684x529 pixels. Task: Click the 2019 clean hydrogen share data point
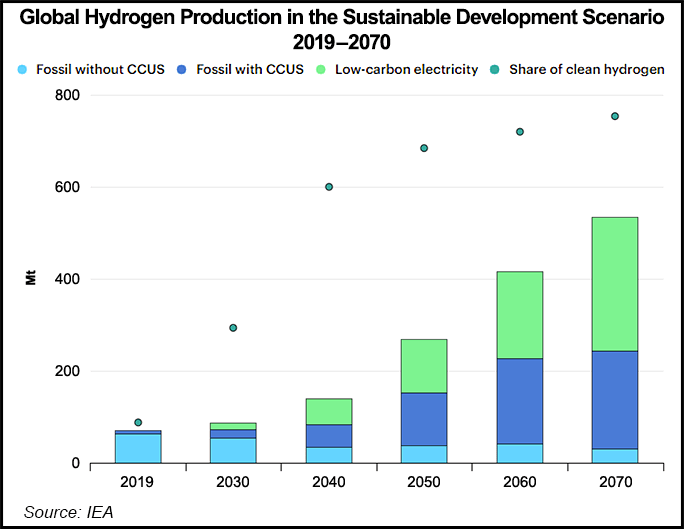tap(138, 422)
